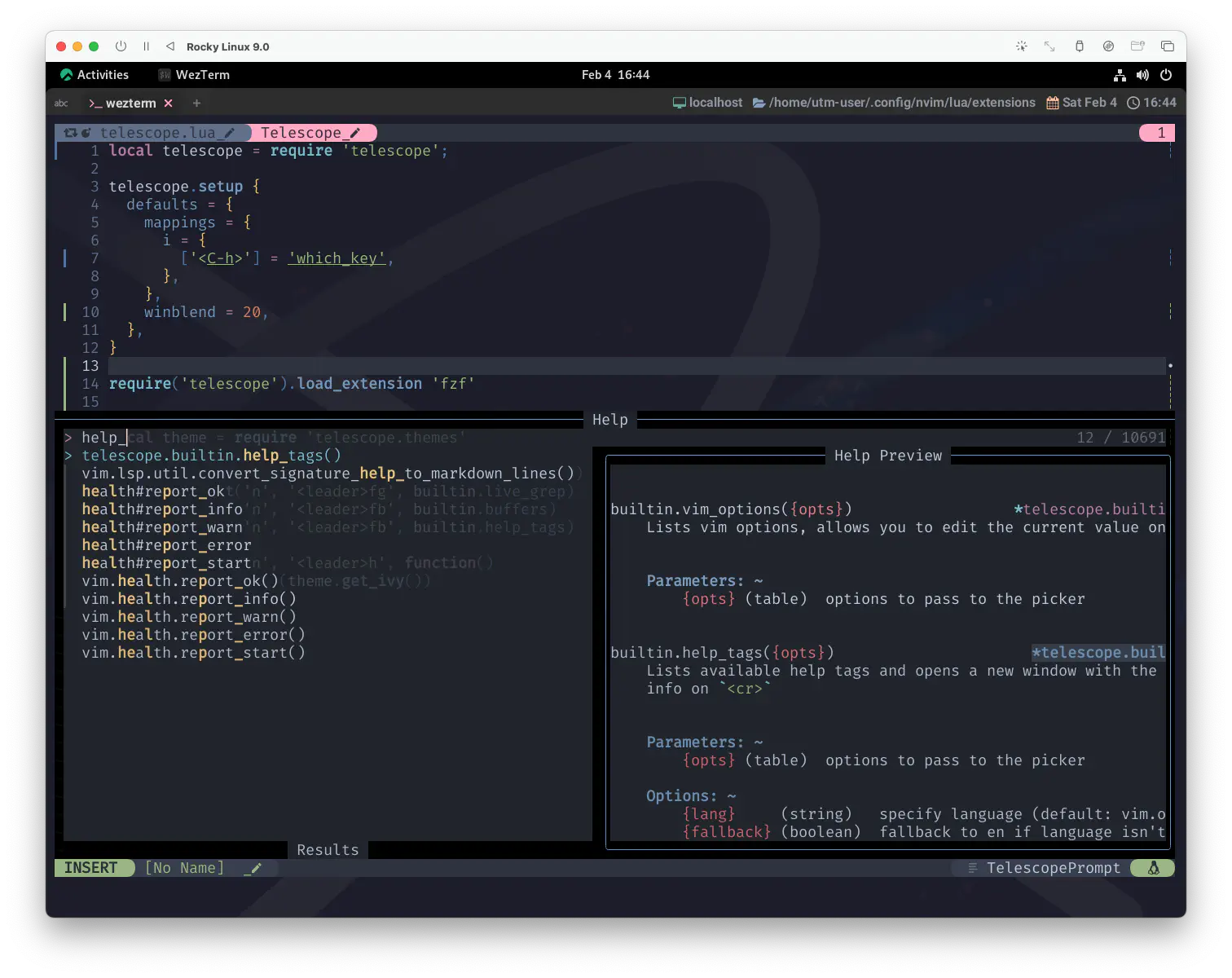
Task: Click the {fallback} option in preview
Action: [726, 832]
